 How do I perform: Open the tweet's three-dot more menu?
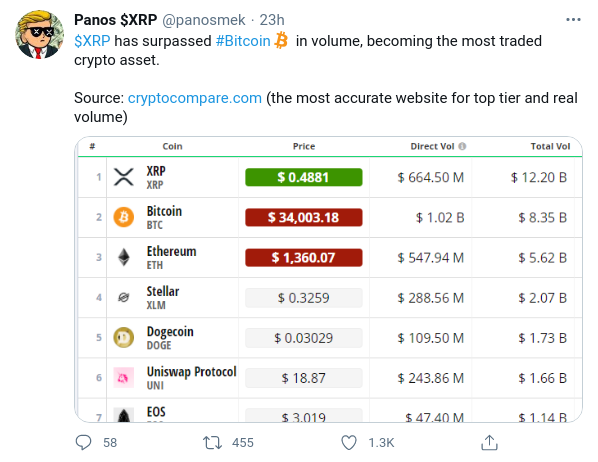[x=573, y=19]
